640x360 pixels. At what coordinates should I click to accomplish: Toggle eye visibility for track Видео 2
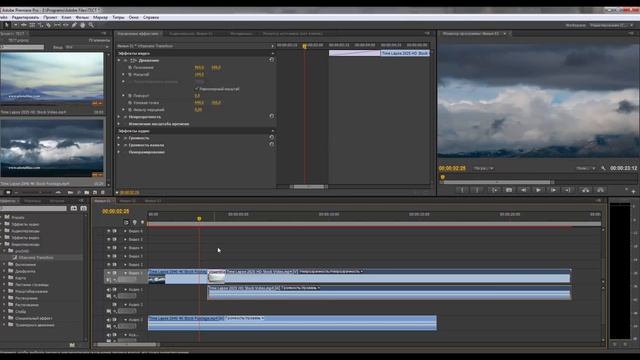(x=109, y=264)
